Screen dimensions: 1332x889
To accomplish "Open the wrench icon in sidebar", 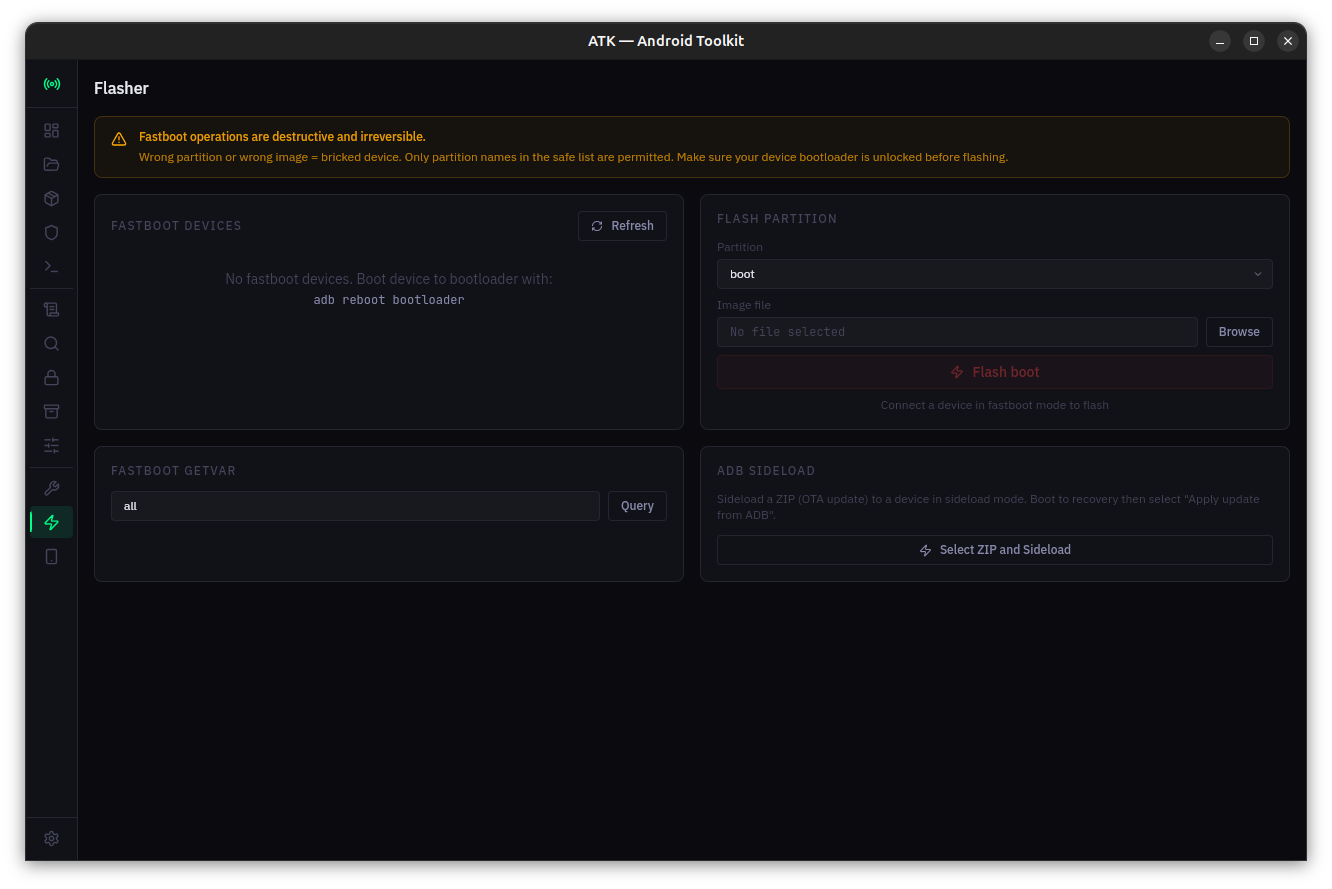I will [x=51, y=488].
